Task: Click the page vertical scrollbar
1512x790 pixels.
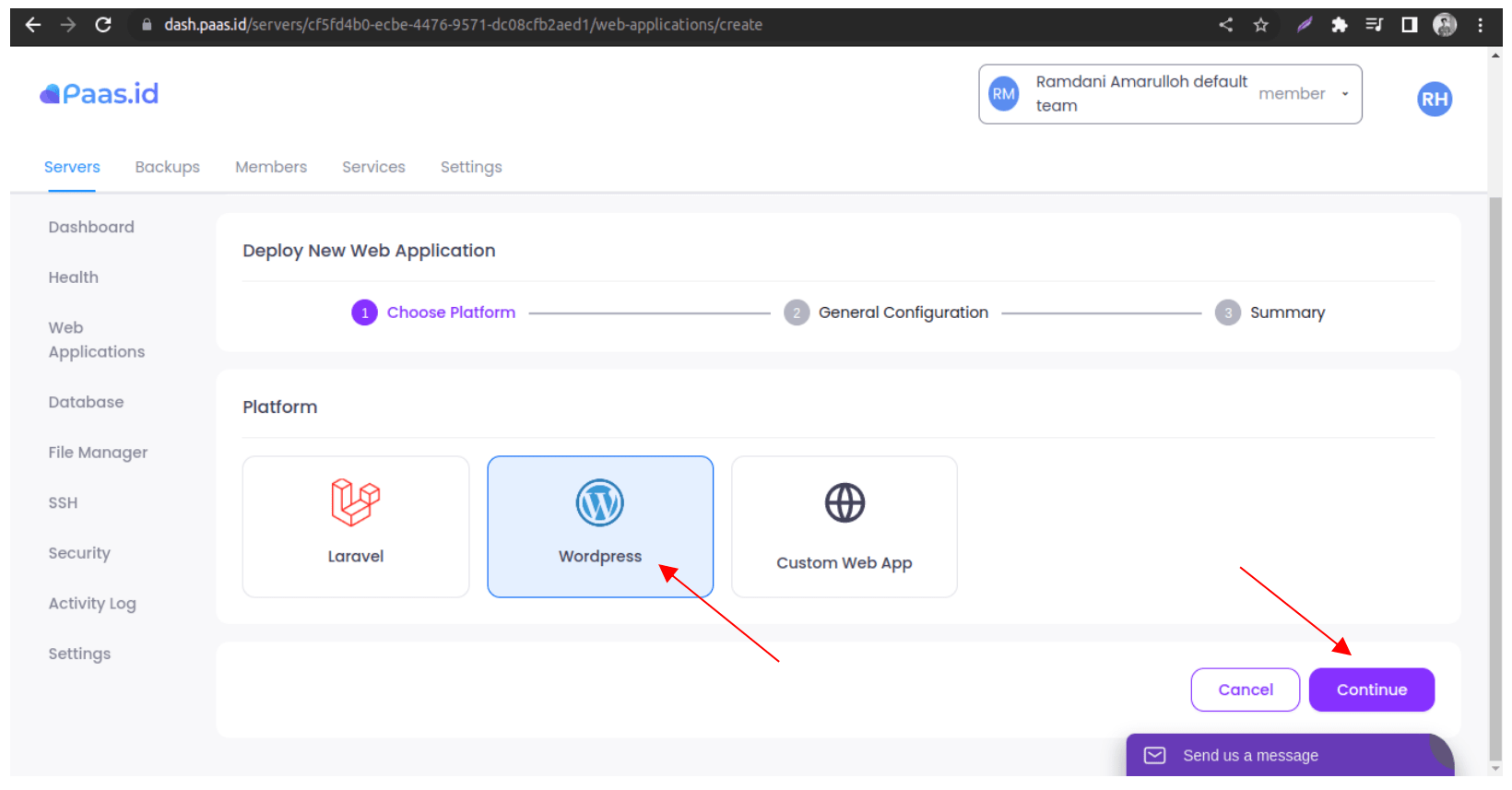Action: coord(1495,461)
